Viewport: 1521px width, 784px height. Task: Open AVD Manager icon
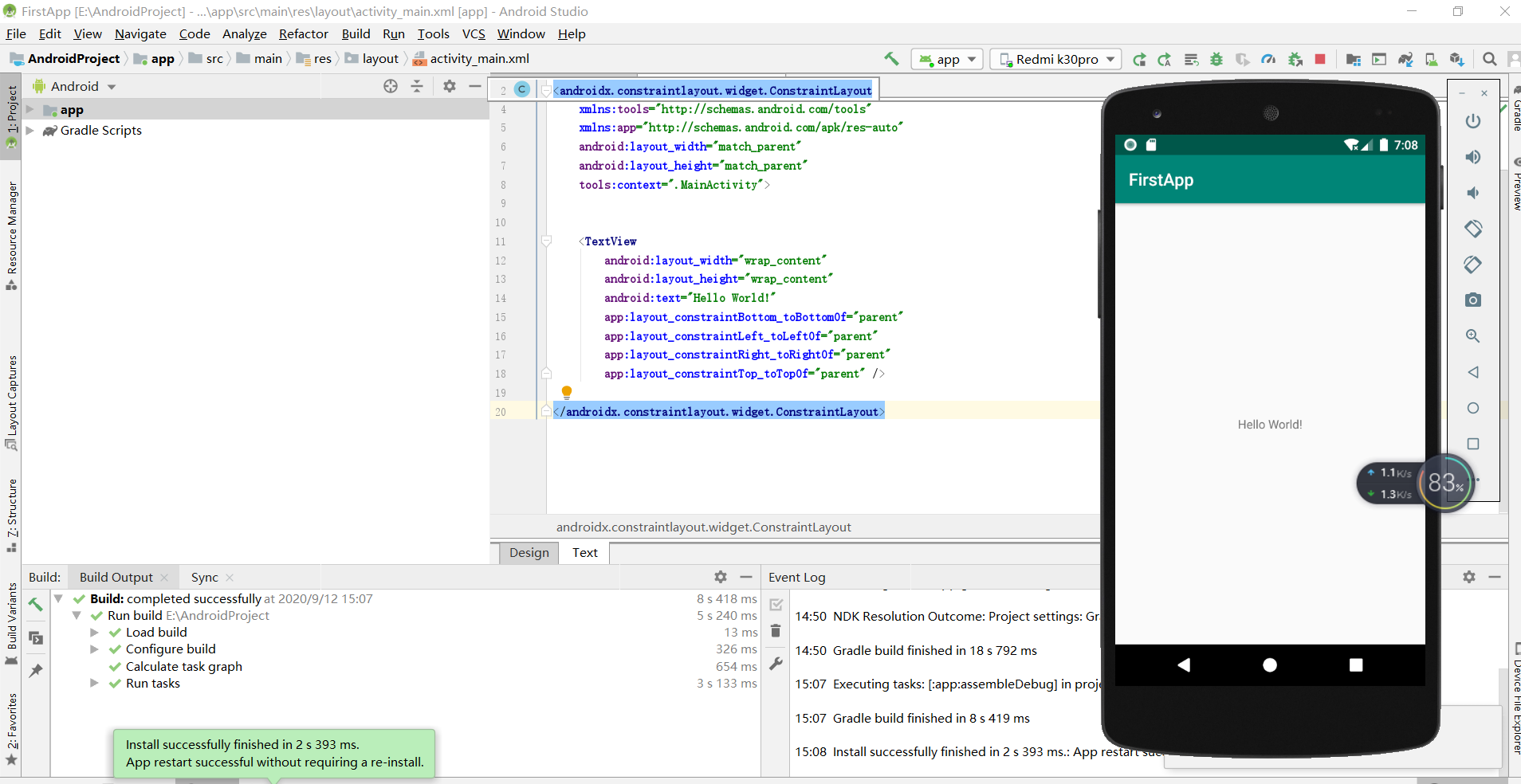pos(1432,59)
